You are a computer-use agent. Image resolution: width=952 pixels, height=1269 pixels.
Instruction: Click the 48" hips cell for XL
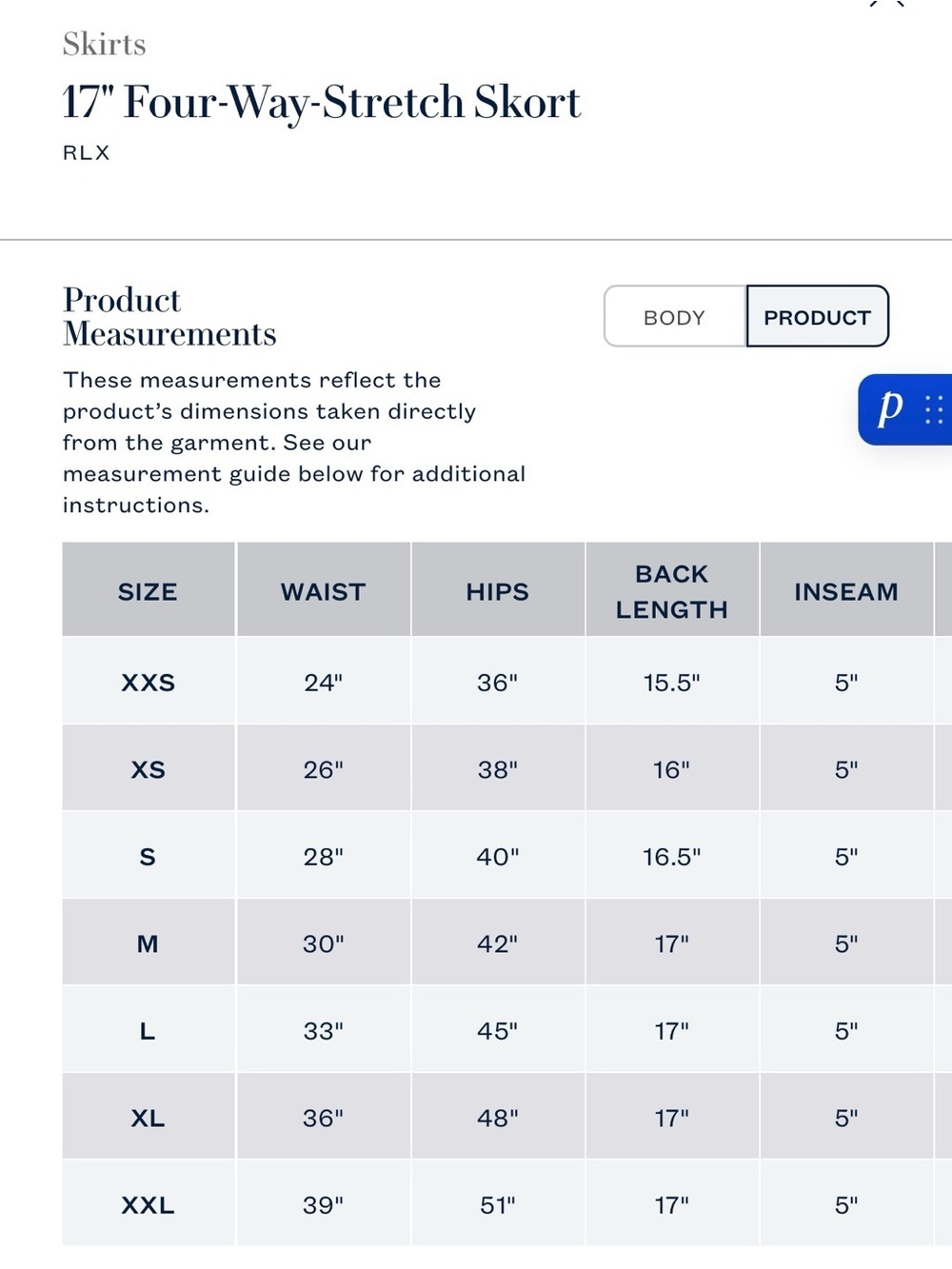click(x=498, y=1118)
